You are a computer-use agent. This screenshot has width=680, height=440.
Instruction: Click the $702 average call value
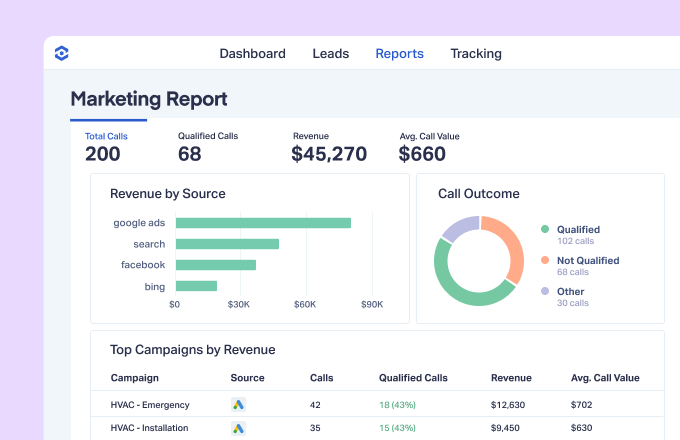pos(582,405)
